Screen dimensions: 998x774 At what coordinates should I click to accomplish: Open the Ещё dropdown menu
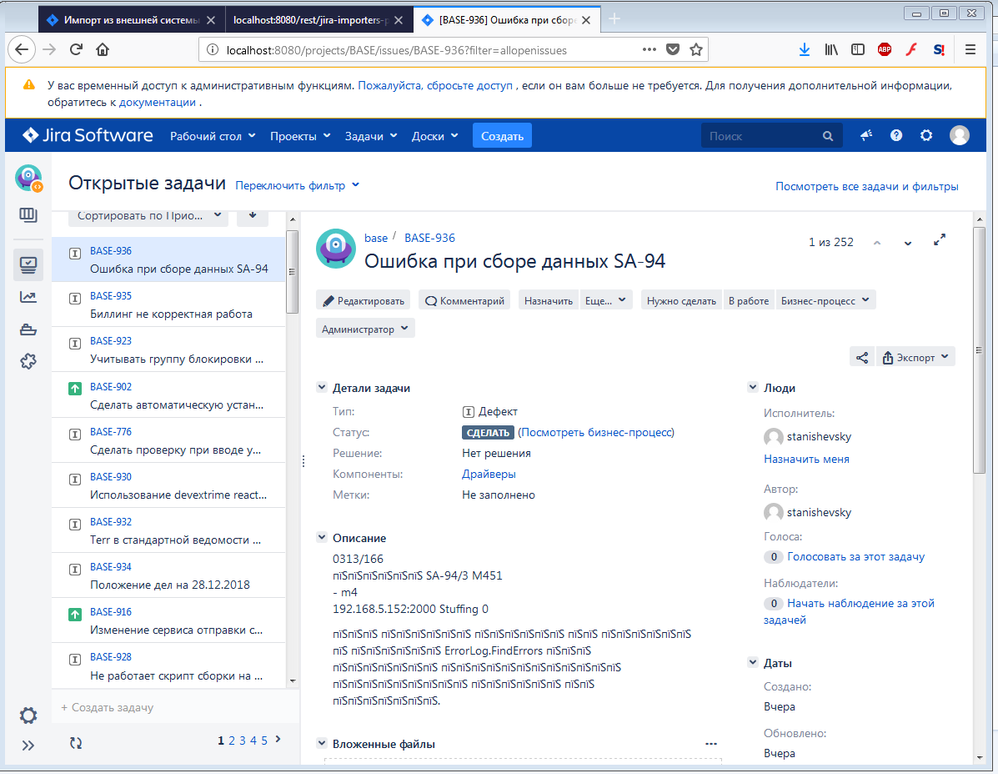pyautogui.click(x=606, y=299)
